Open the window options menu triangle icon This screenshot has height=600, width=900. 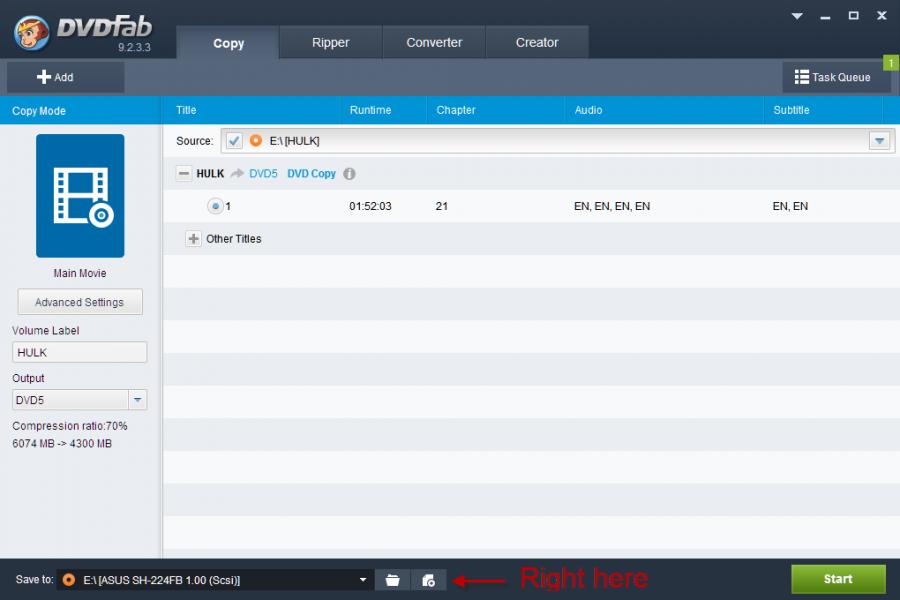tap(797, 16)
